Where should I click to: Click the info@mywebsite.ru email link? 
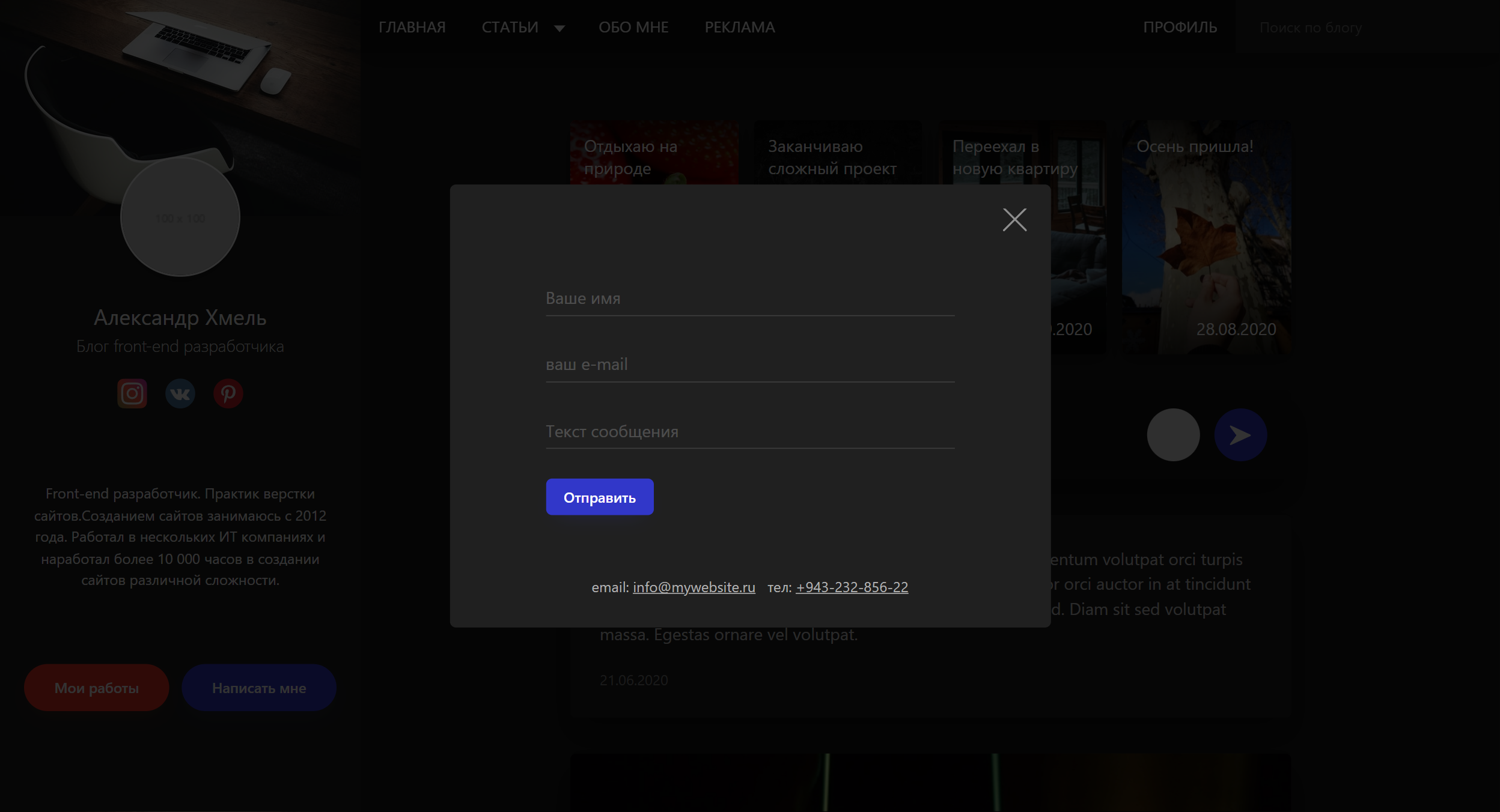pyautogui.click(x=694, y=587)
